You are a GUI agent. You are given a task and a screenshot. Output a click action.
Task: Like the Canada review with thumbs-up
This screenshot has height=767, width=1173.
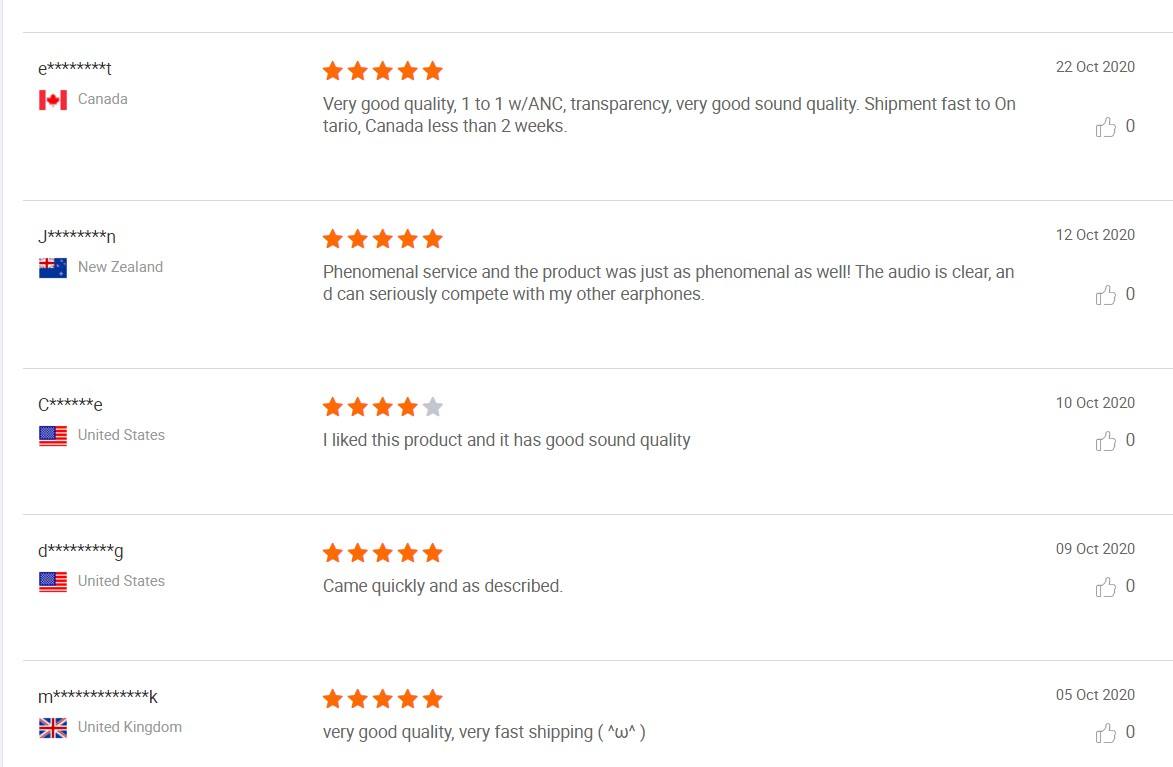coord(1105,127)
